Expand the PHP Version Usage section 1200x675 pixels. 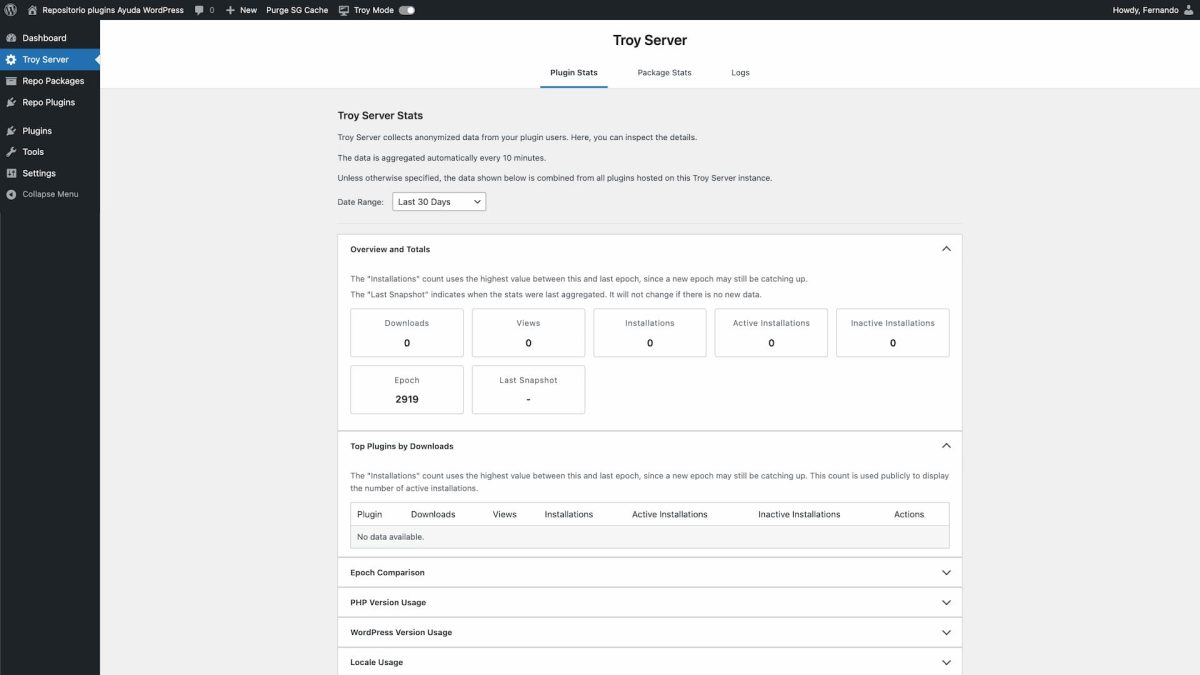[x=946, y=603]
